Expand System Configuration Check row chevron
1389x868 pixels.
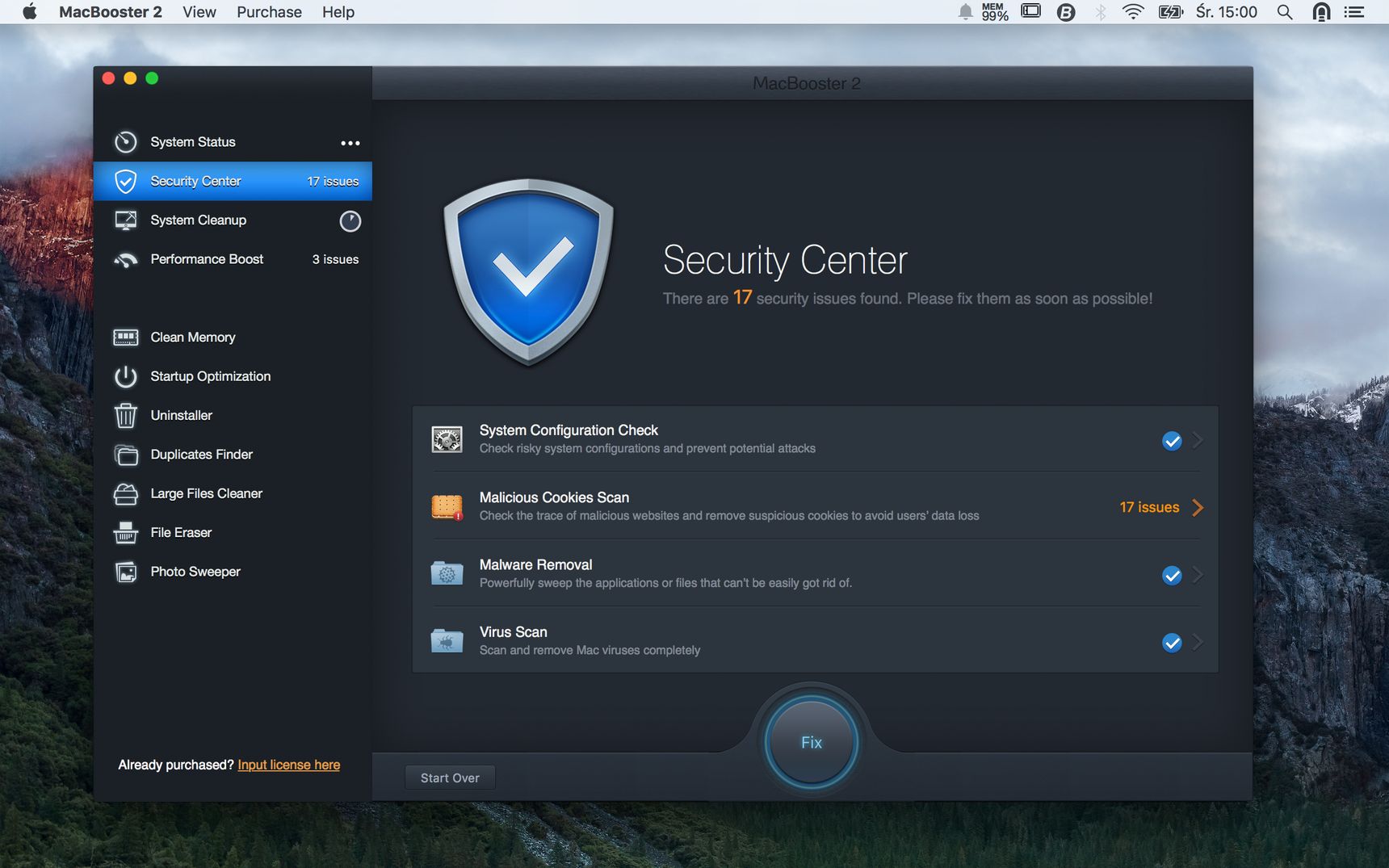pos(1198,440)
